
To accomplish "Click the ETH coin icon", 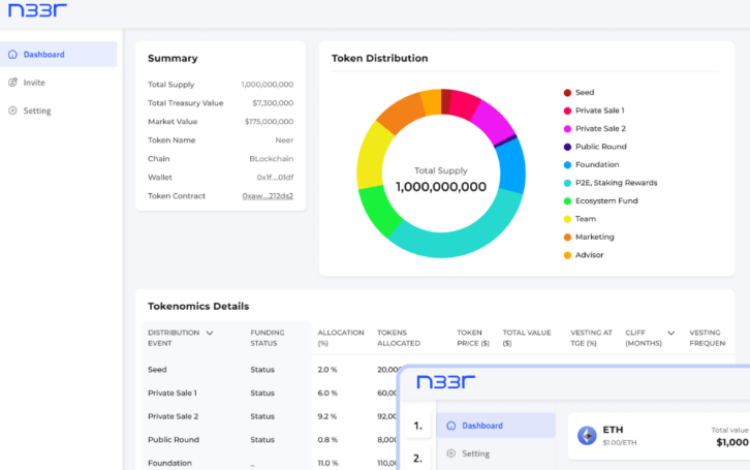I will pos(587,436).
